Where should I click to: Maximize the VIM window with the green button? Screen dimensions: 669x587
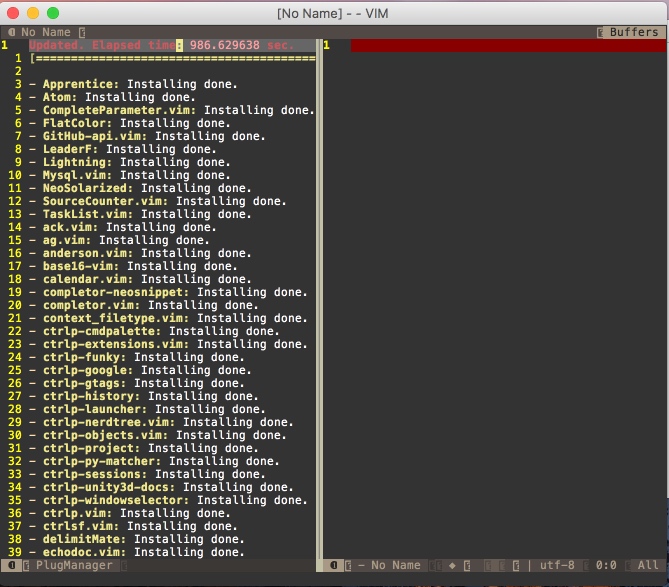[53, 13]
